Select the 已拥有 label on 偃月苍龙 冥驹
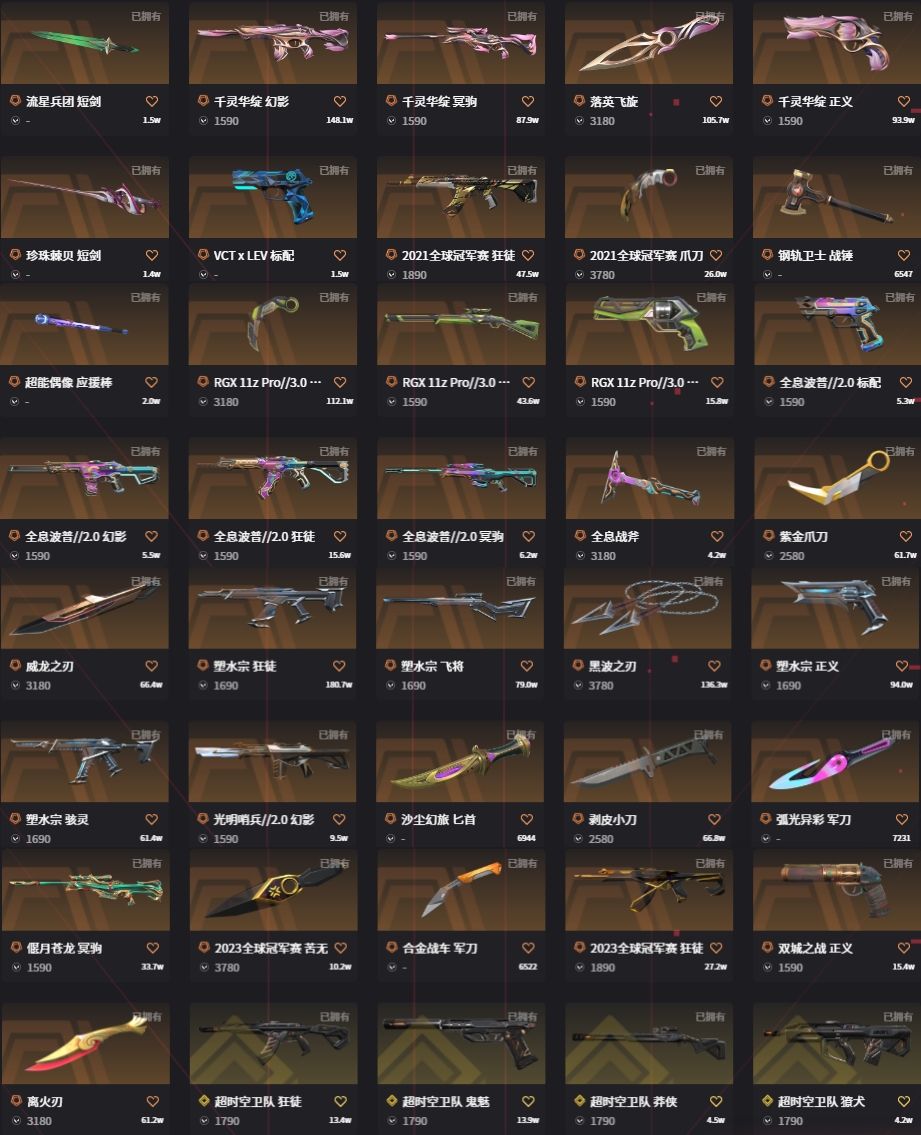The width and height of the screenshot is (921, 1135). tap(146, 864)
